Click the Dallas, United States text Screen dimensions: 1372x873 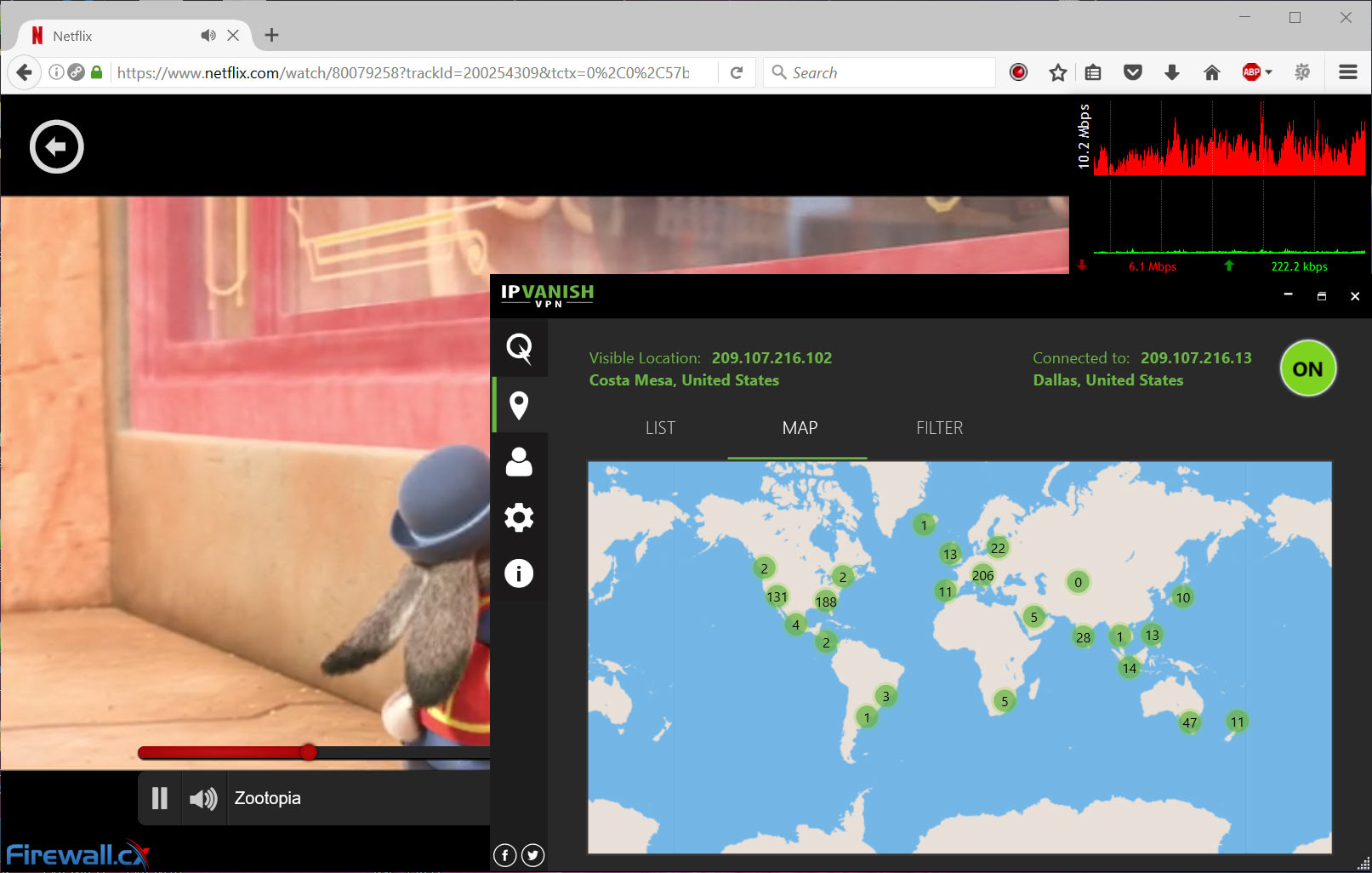pyautogui.click(x=1108, y=380)
